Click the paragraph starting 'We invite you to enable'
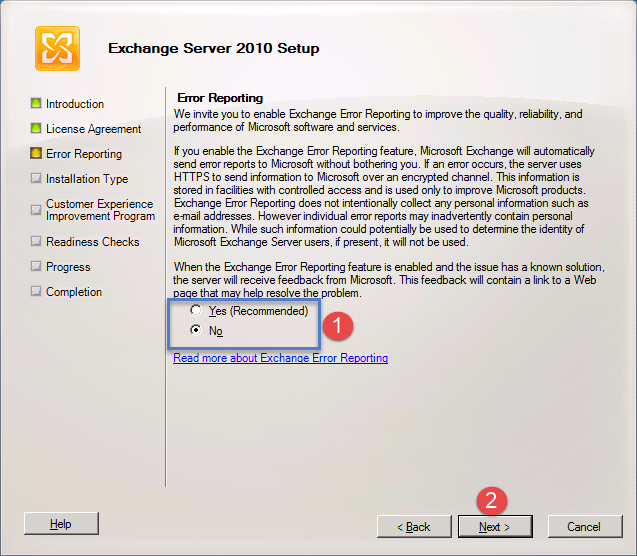Screen dimensions: 637x556 [x=378, y=120]
